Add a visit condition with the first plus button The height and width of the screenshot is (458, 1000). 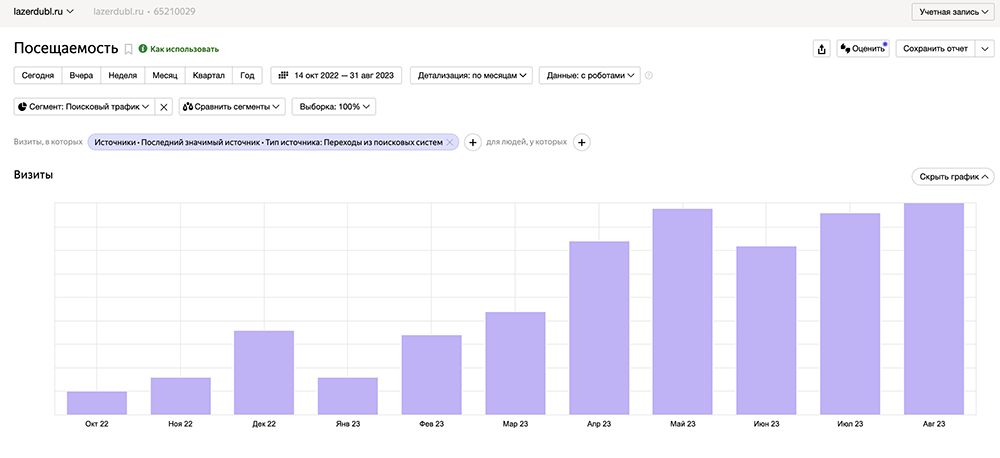click(473, 142)
